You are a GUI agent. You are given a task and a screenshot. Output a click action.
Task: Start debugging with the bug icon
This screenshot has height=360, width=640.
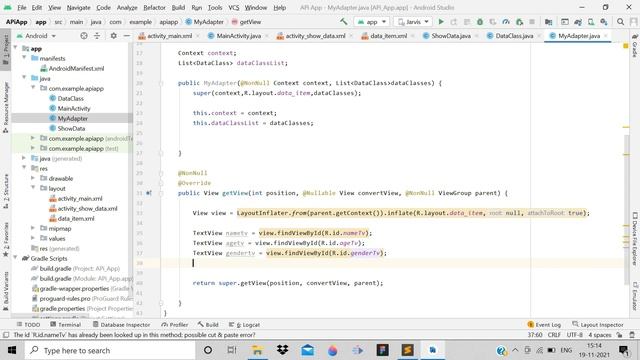tap(480, 22)
